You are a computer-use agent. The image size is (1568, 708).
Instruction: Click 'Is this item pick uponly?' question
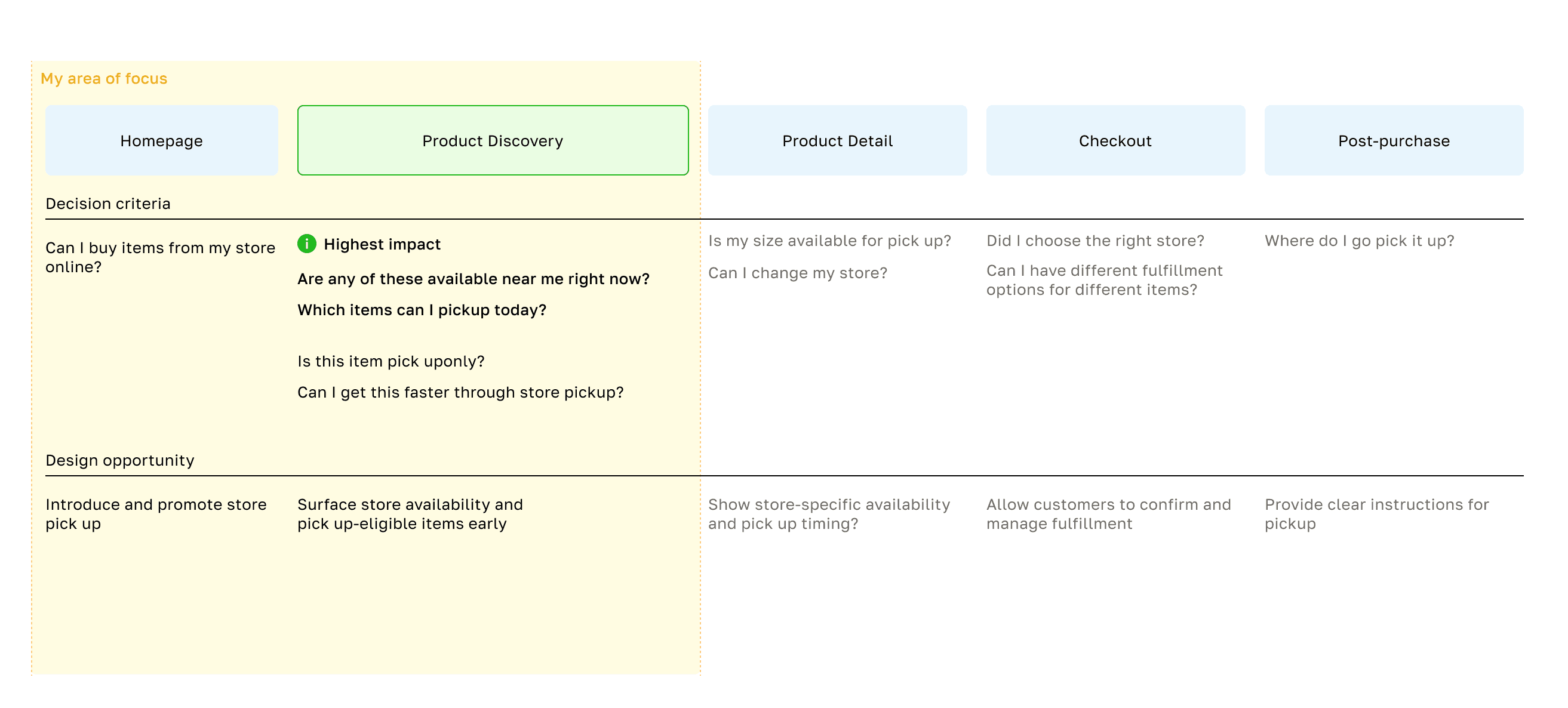coord(391,361)
